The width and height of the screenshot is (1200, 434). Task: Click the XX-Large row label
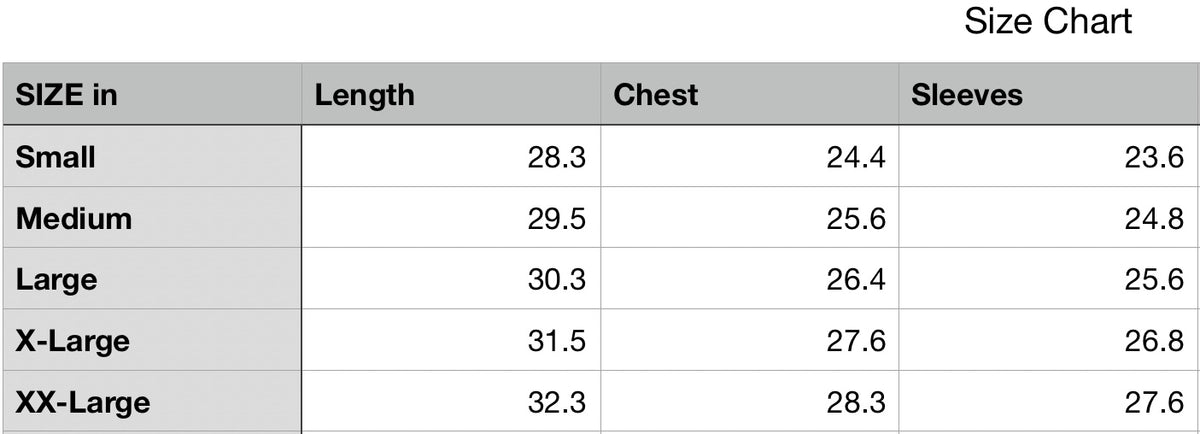coord(83,402)
